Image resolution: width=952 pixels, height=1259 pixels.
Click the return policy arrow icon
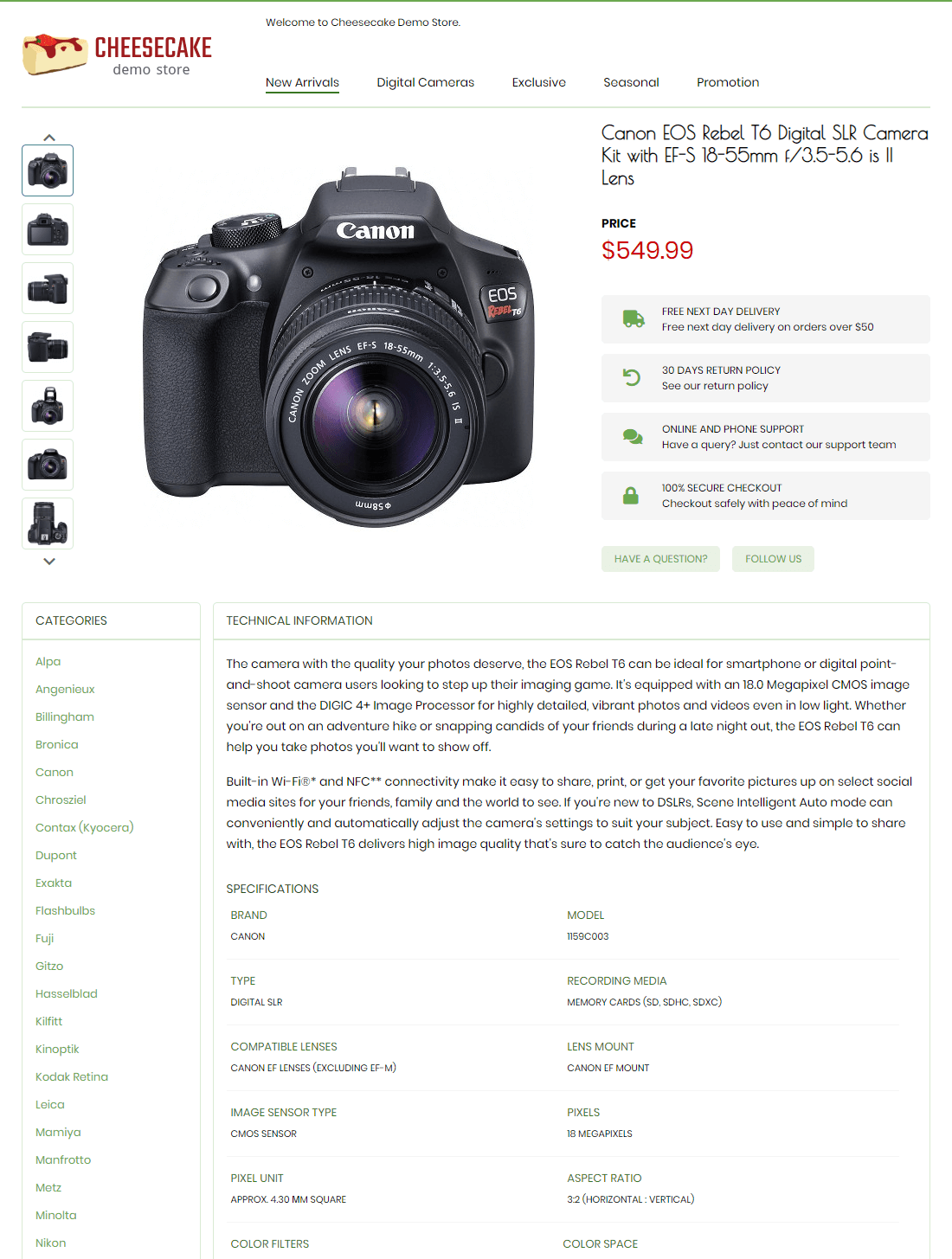click(633, 377)
